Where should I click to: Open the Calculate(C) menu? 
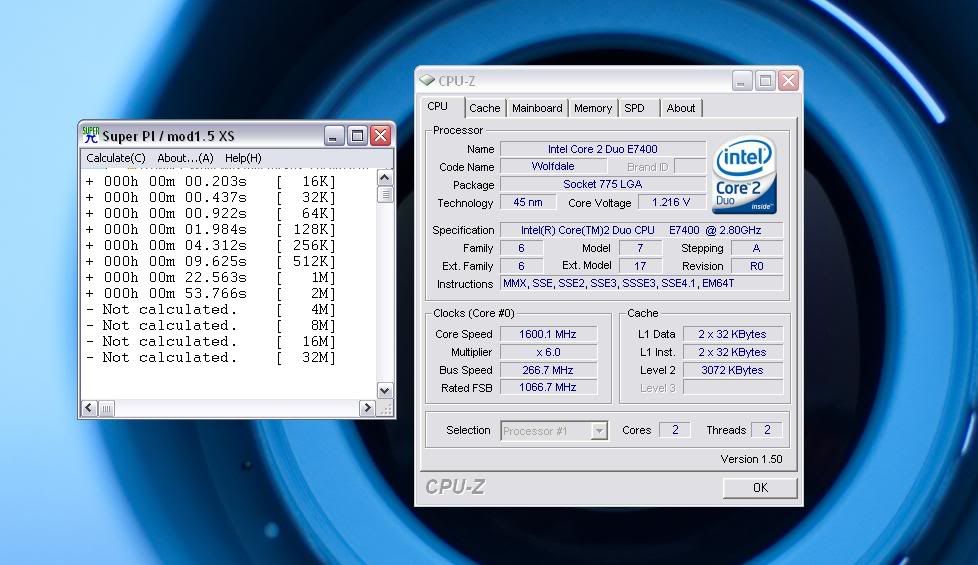(x=115, y=158)
